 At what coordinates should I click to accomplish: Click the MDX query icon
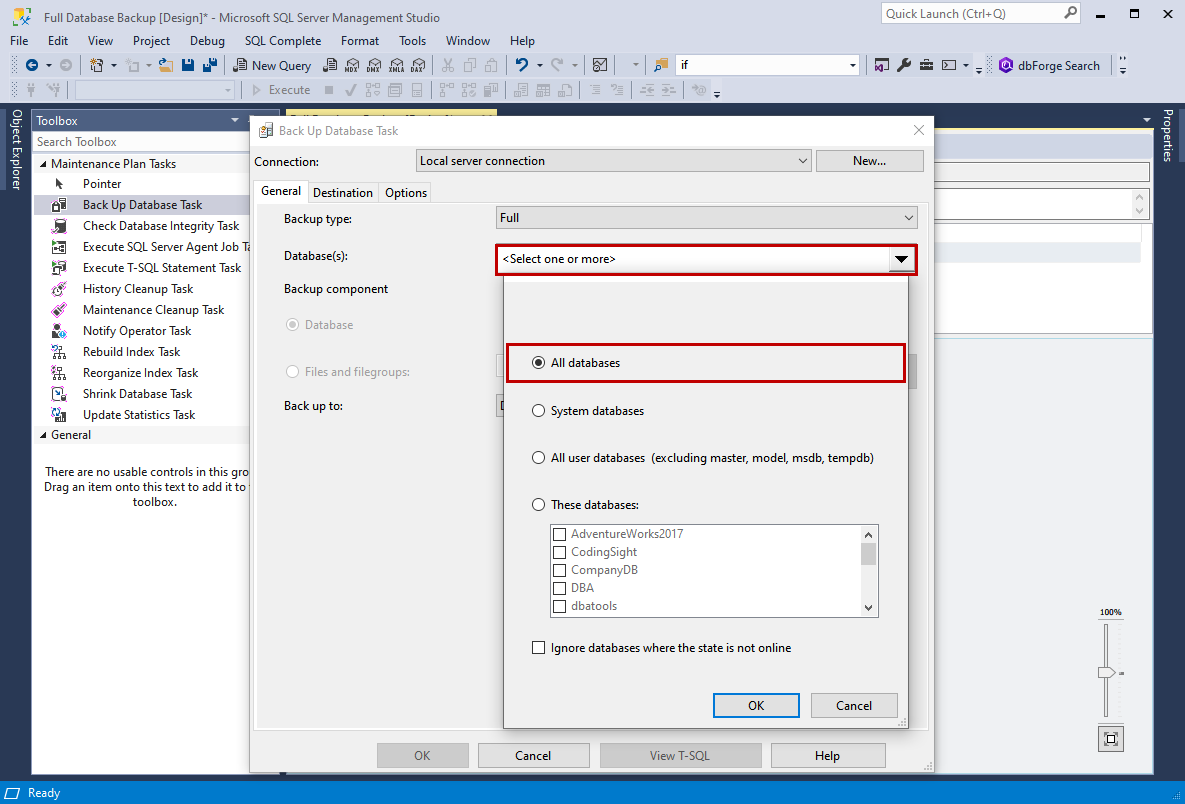click(352, 66)
